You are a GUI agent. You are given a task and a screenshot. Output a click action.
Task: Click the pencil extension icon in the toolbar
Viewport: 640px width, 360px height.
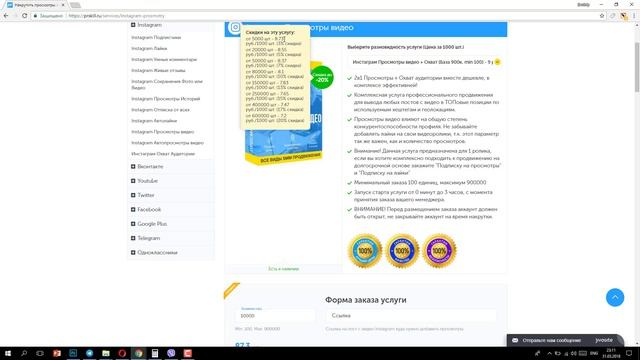(623, 16)
